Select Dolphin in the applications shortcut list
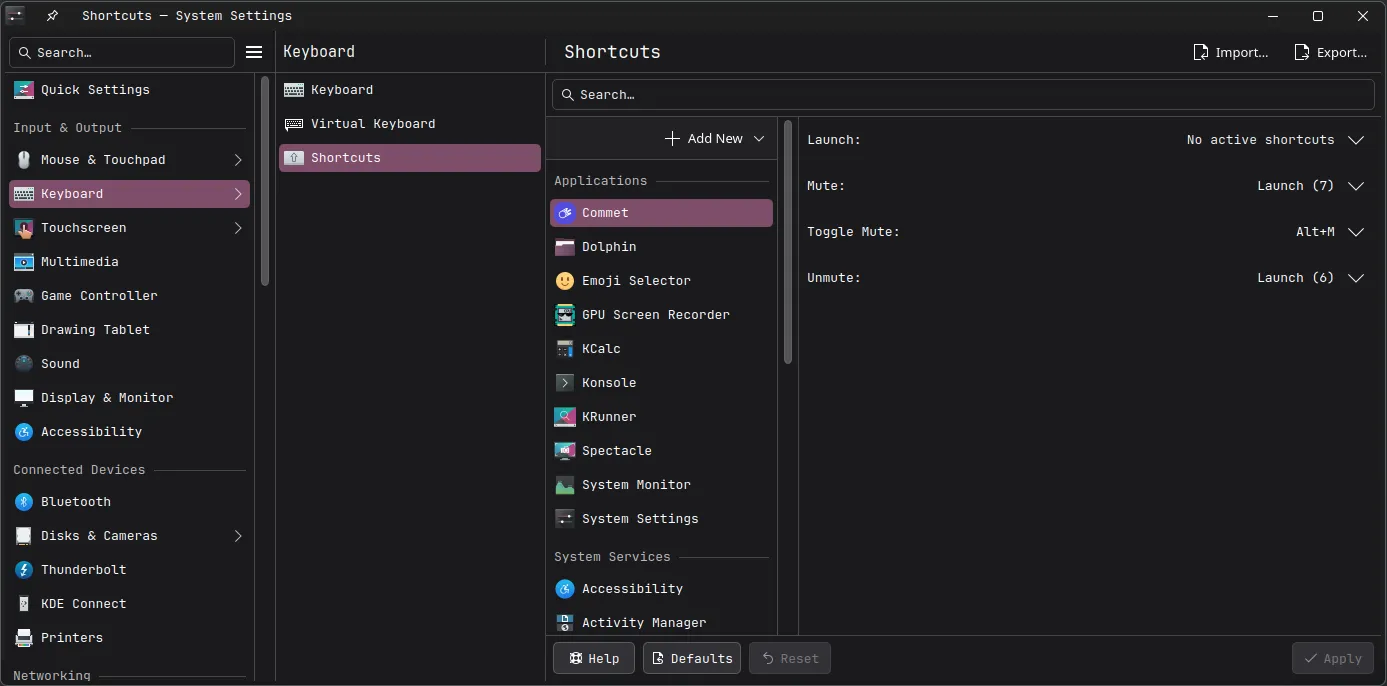Image resolution: width=1387 pixels, height=686 pixels. pyautogui.click(x=609, y=246)
